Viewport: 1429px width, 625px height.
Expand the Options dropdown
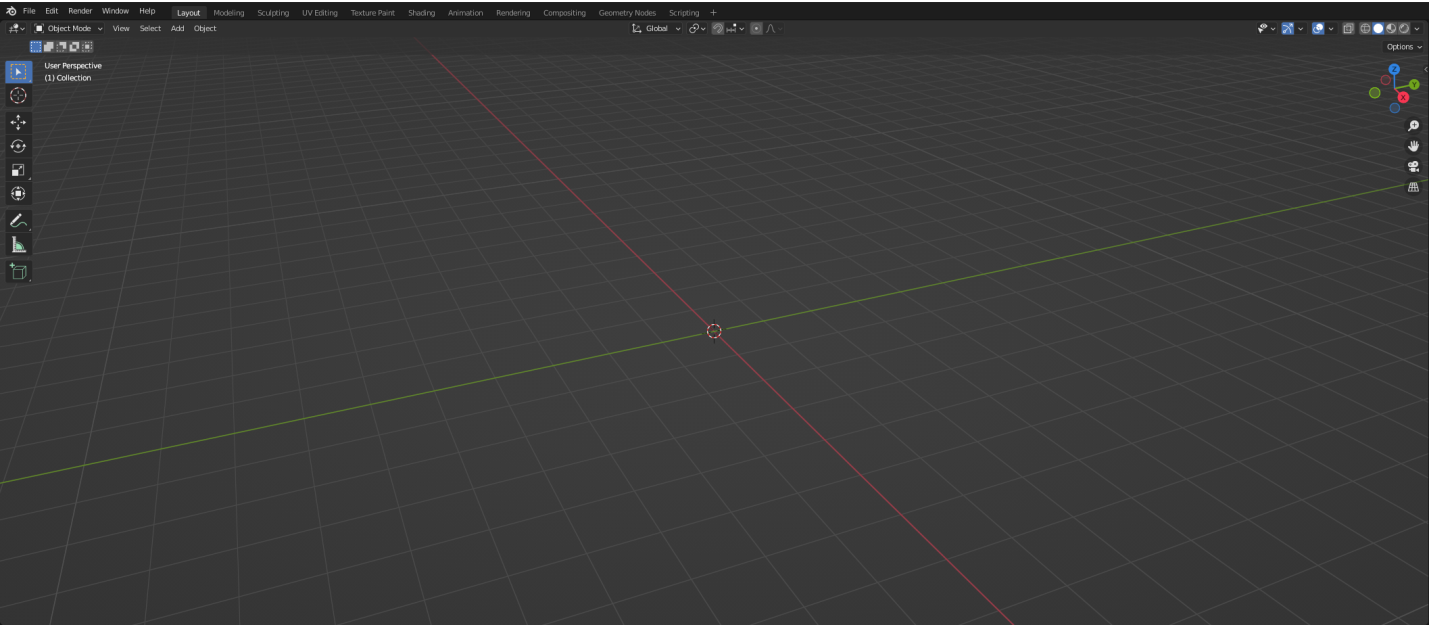click(x=1404, y=47)
